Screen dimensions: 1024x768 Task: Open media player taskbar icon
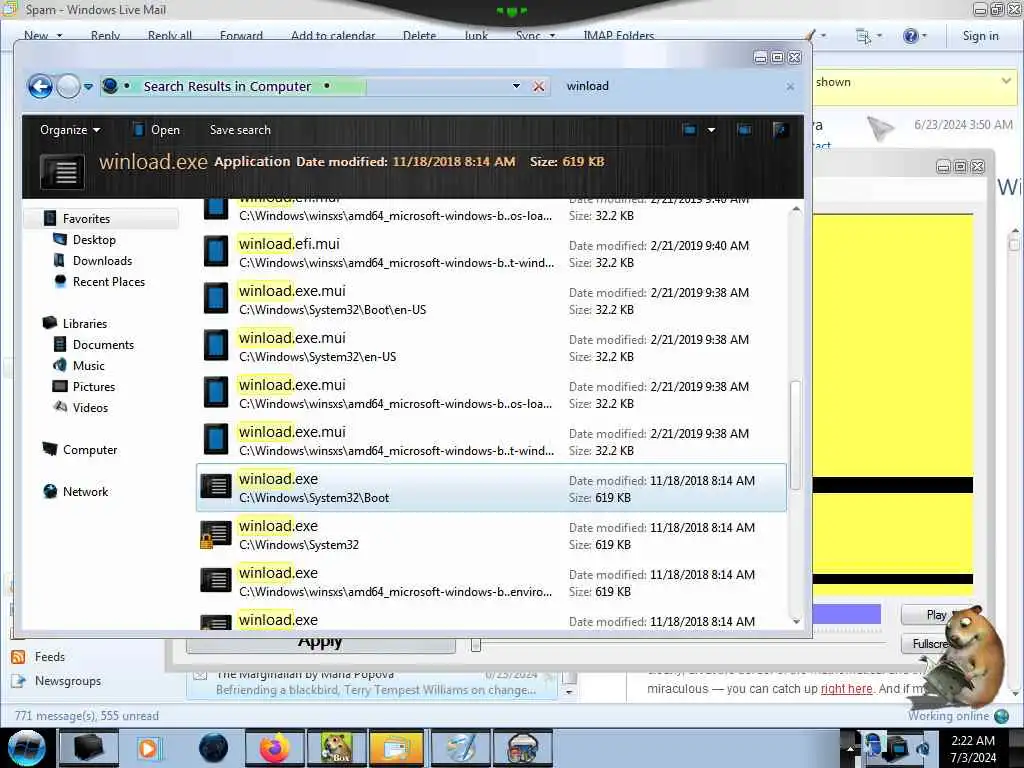[x=149, y=748]
